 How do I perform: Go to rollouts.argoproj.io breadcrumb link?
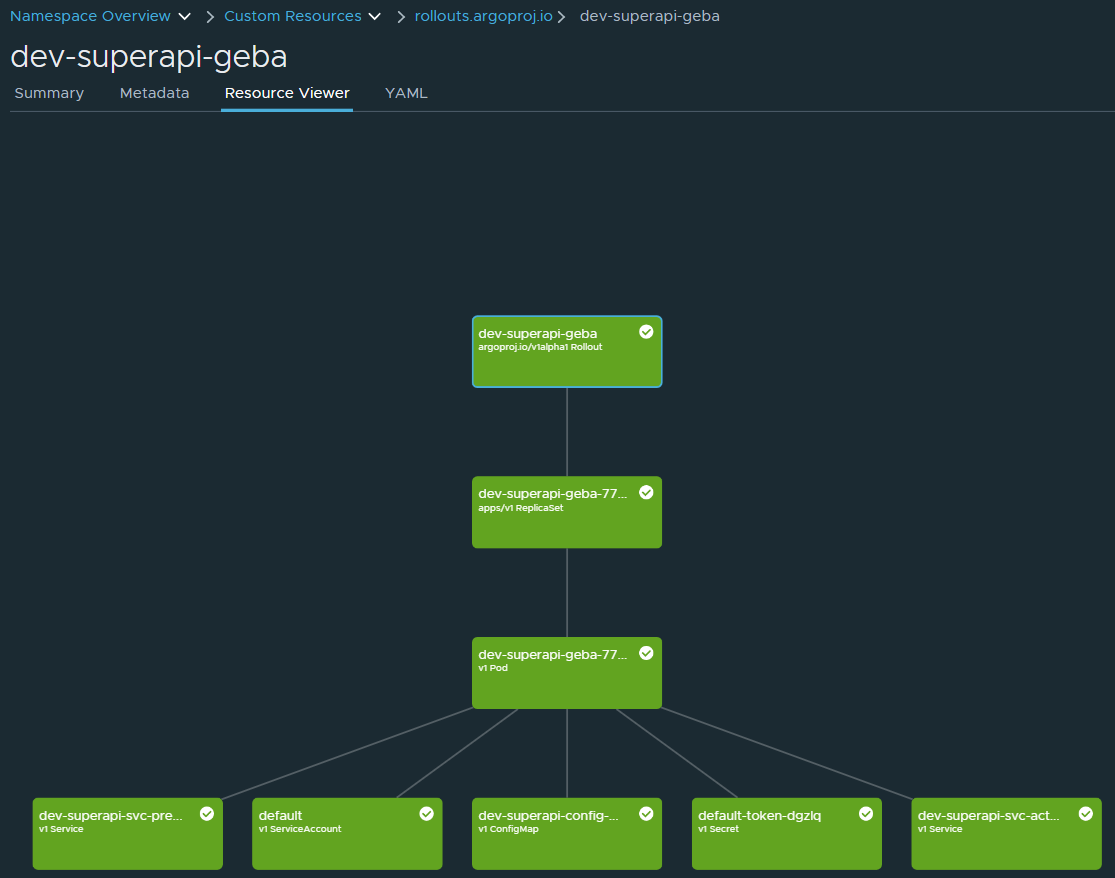[x=483, y=17]
